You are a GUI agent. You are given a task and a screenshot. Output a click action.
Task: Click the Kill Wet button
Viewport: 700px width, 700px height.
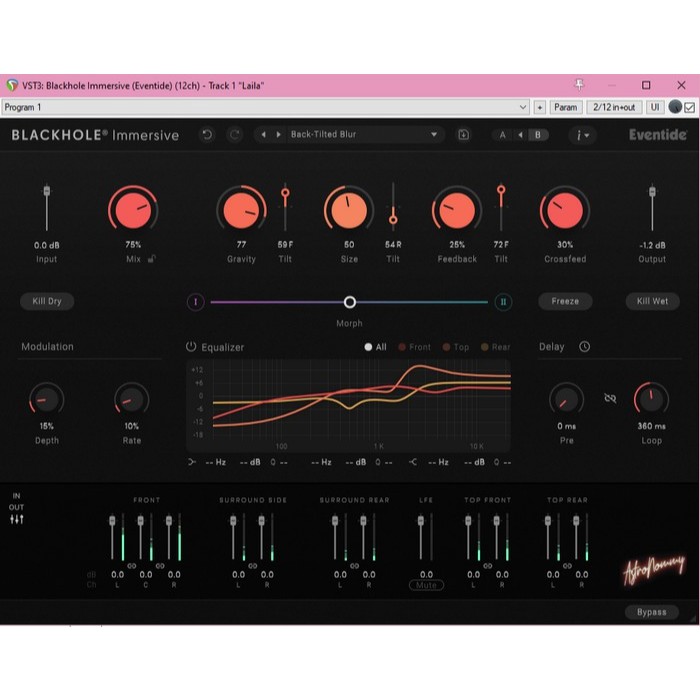click(x=652, y=301)
